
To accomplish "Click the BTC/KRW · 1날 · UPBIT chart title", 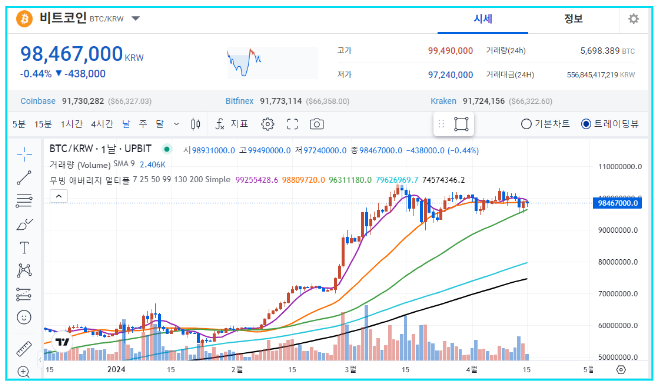I will pyautogui.click(x=100, y=149).
